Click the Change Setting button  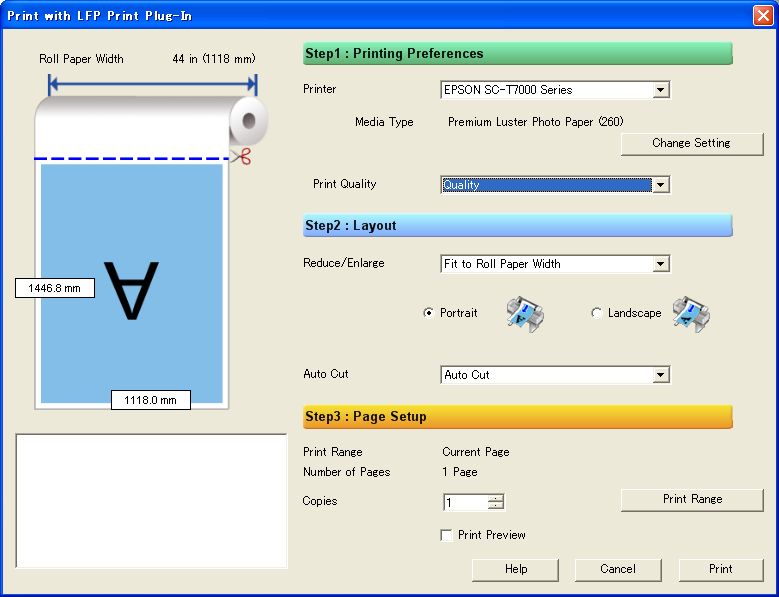click(x=692, y=144)
